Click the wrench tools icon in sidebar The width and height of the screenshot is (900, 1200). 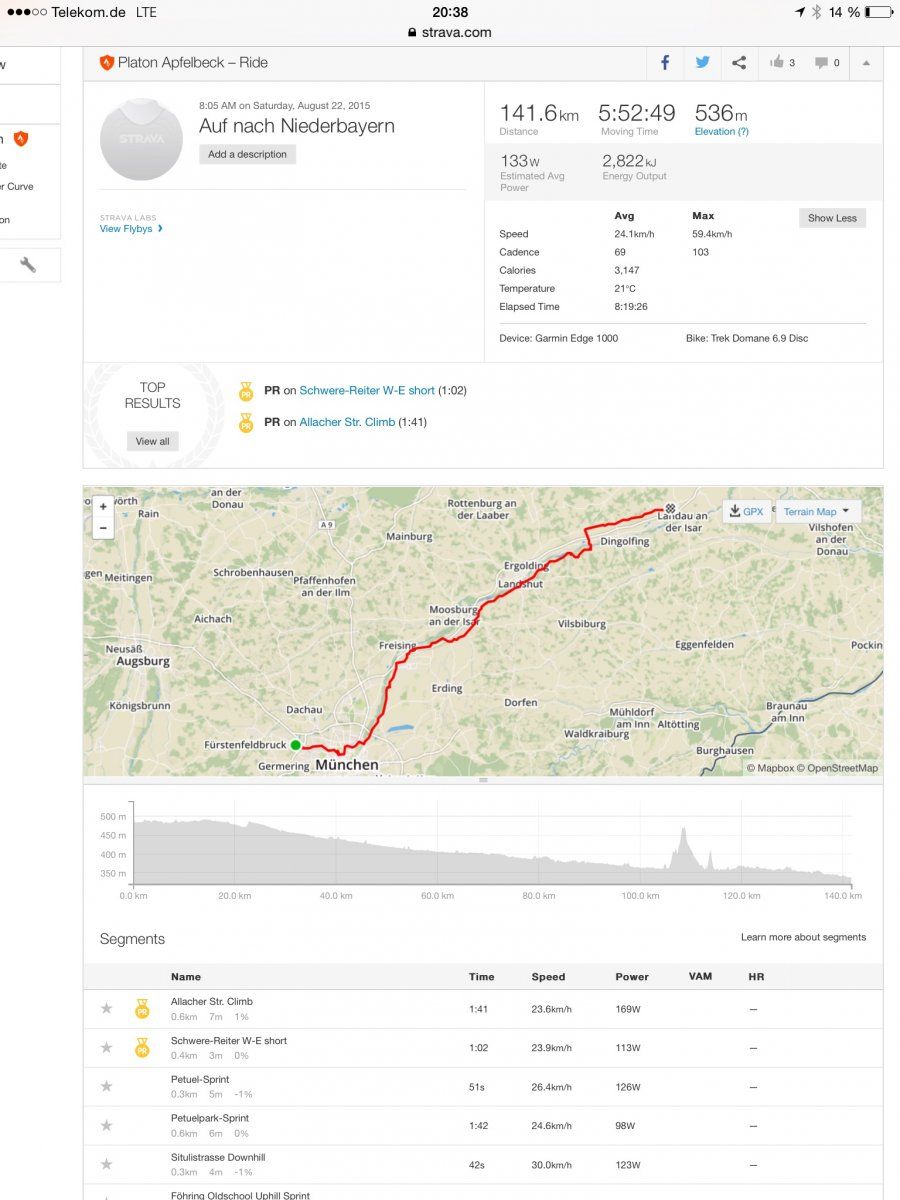tap(28, 265)
